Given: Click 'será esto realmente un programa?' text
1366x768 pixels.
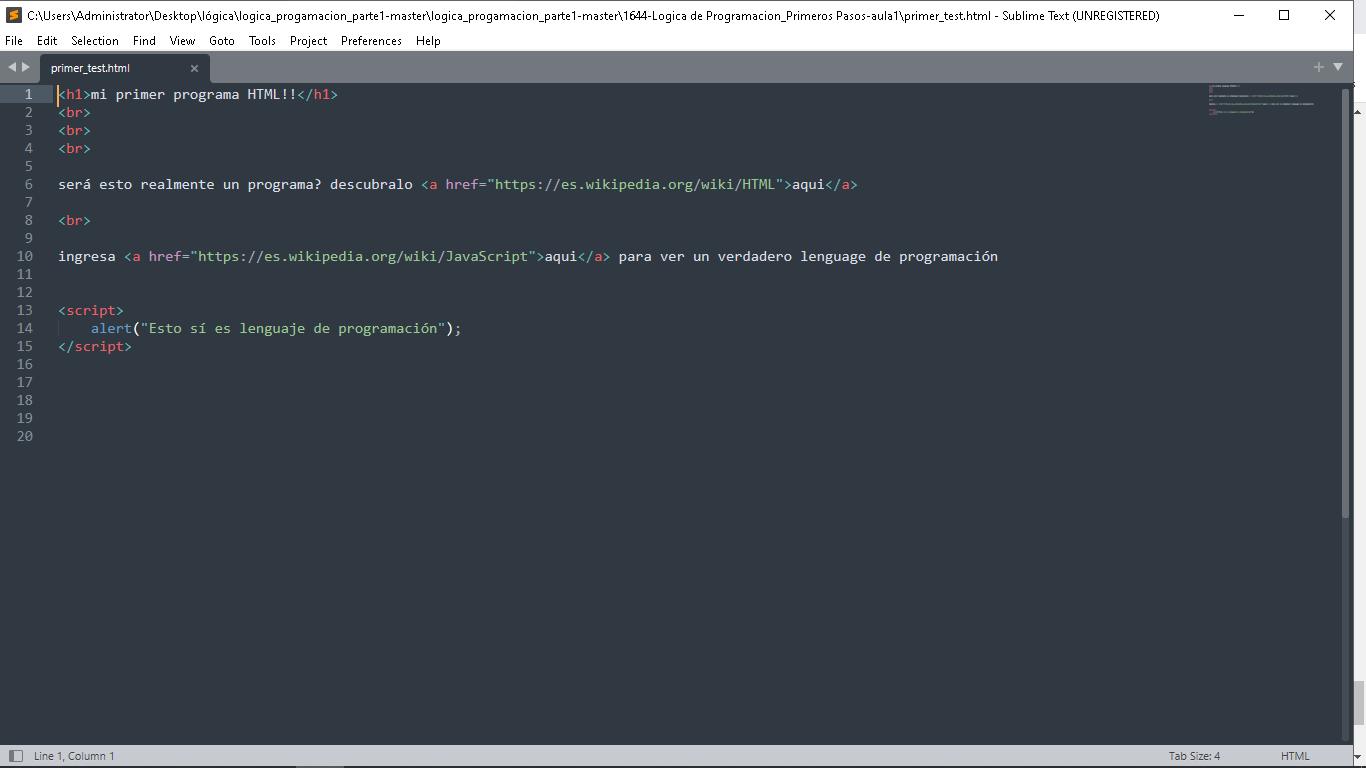Looking at the screenshot, I should (x=190, y=184).
